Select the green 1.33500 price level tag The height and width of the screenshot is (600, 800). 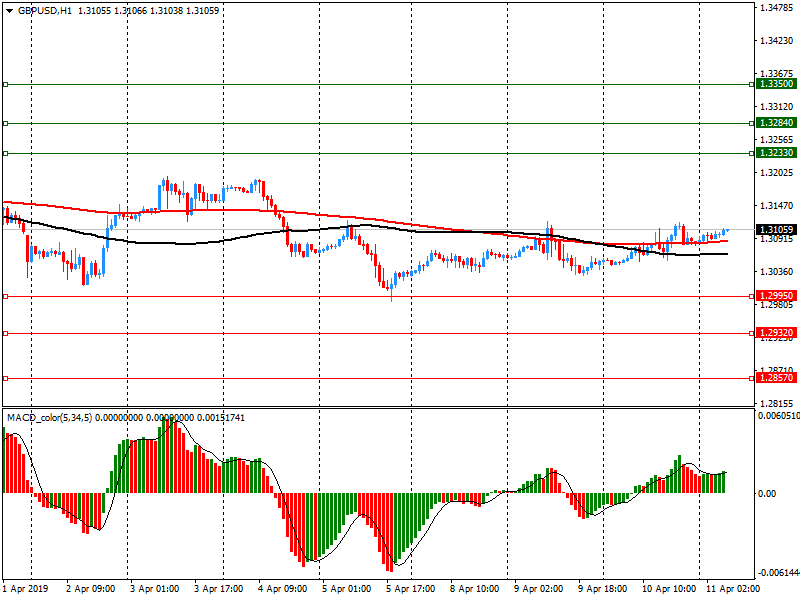(x=776, y=85)
